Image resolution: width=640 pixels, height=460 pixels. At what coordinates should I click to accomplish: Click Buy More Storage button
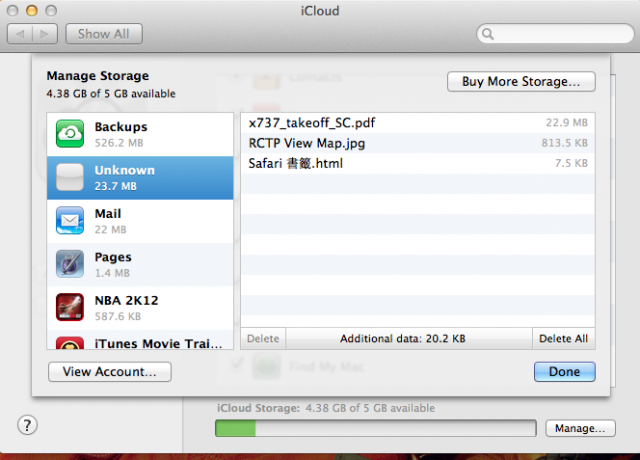(x=521, y=82)
